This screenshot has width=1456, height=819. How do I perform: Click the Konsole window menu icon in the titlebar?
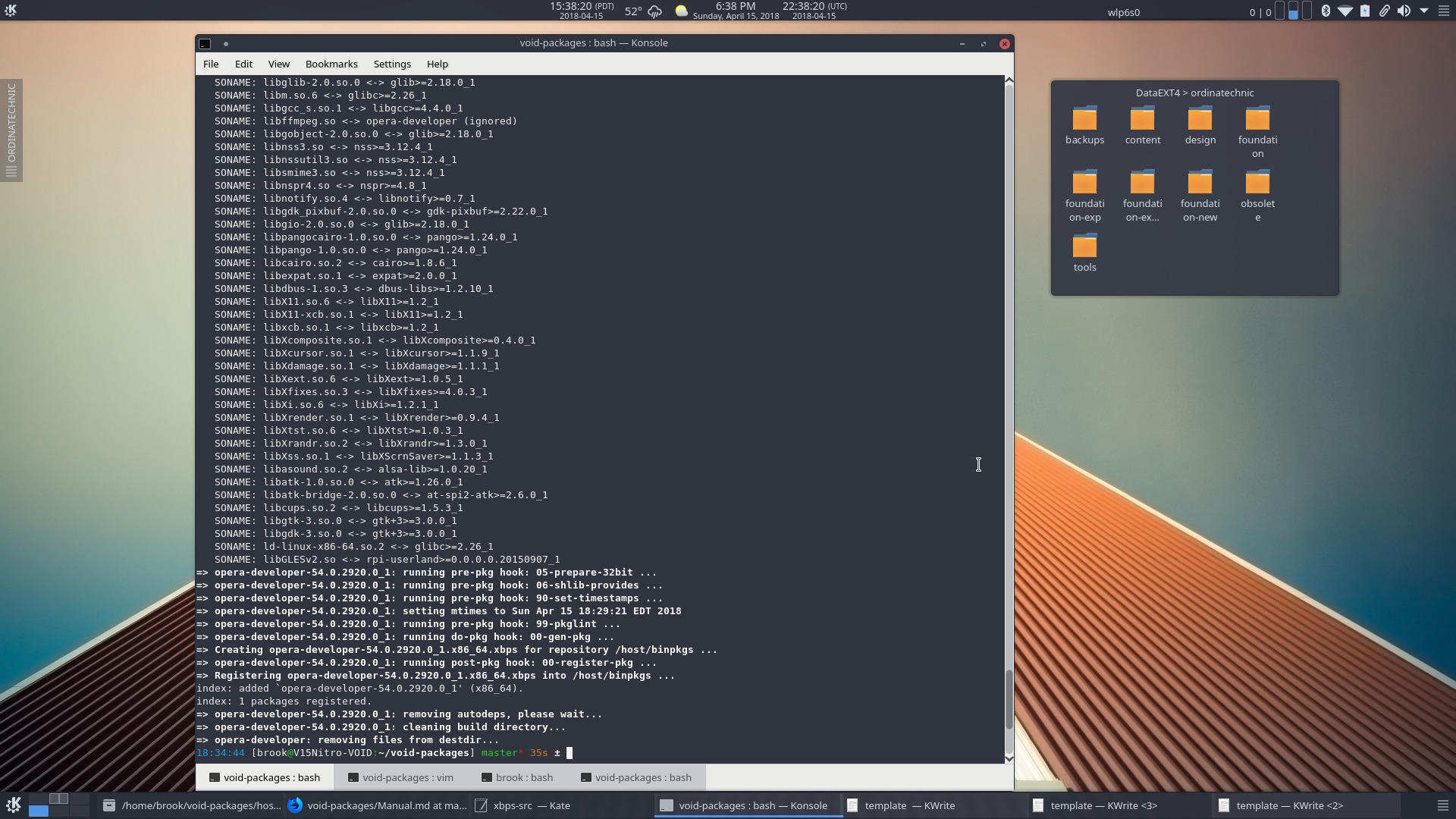click(x=205, y=43)
